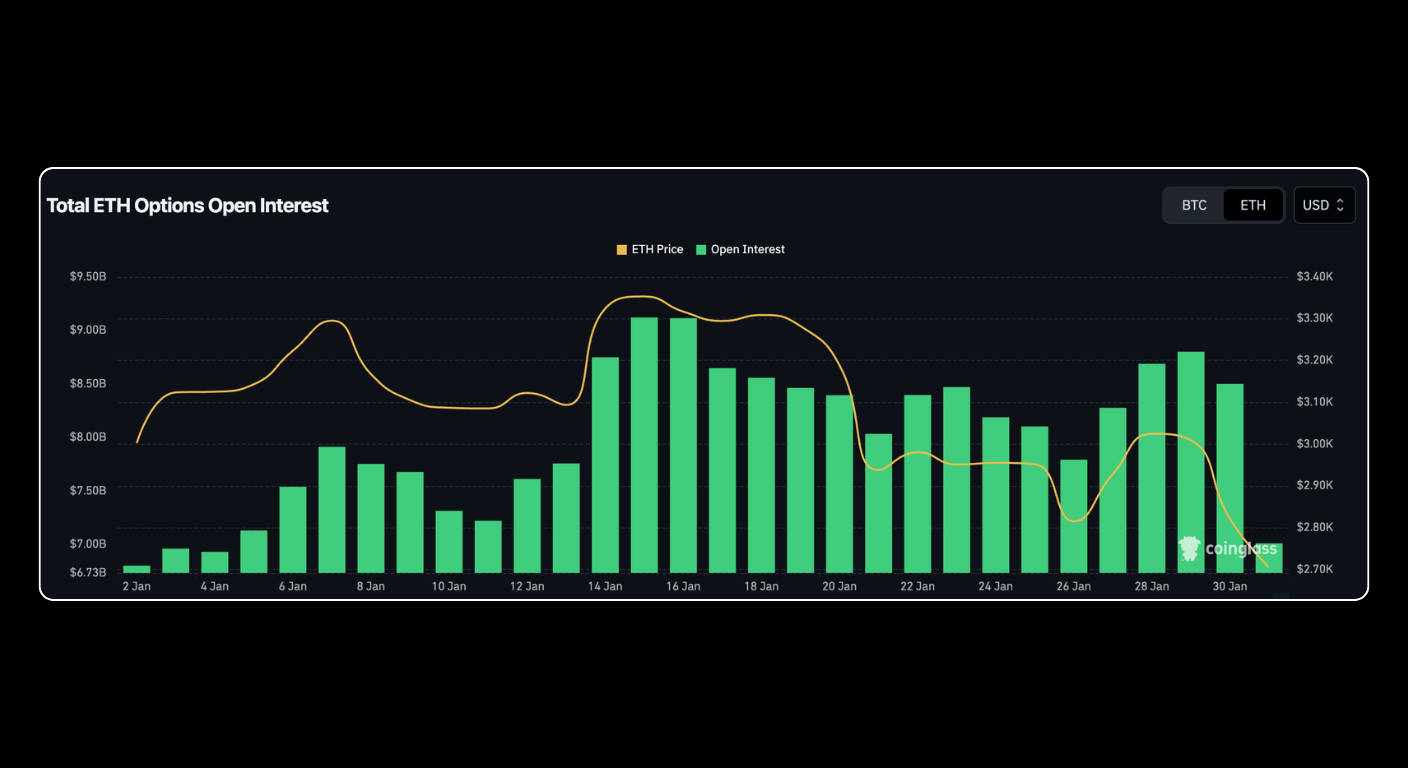
Task: Select the yellow square in the chart legend
Action: point(620,249)
